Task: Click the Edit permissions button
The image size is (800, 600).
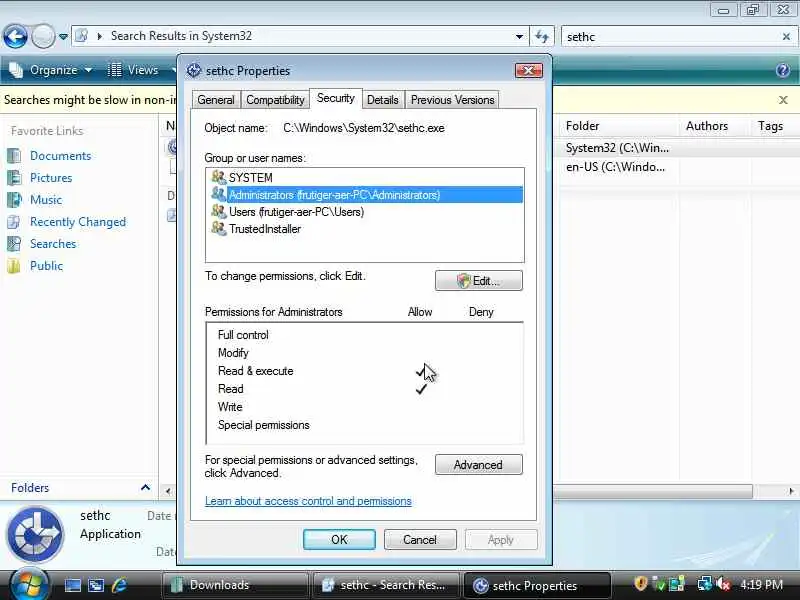Action: (x=479, y=281)
